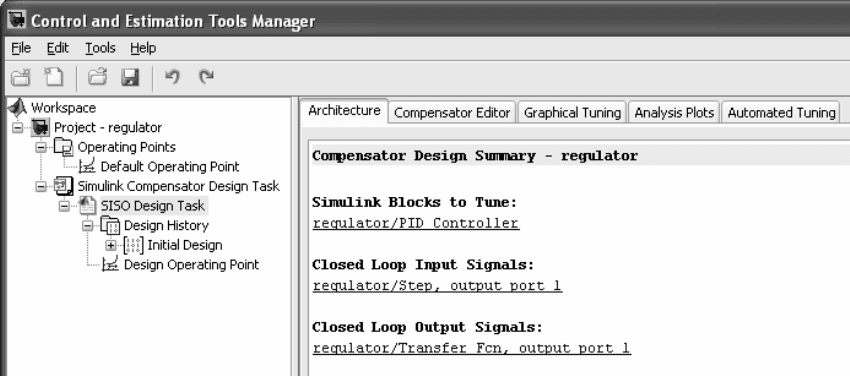
Task: Open the regulator/PID Controller link
Action: [x=416, y=223]
